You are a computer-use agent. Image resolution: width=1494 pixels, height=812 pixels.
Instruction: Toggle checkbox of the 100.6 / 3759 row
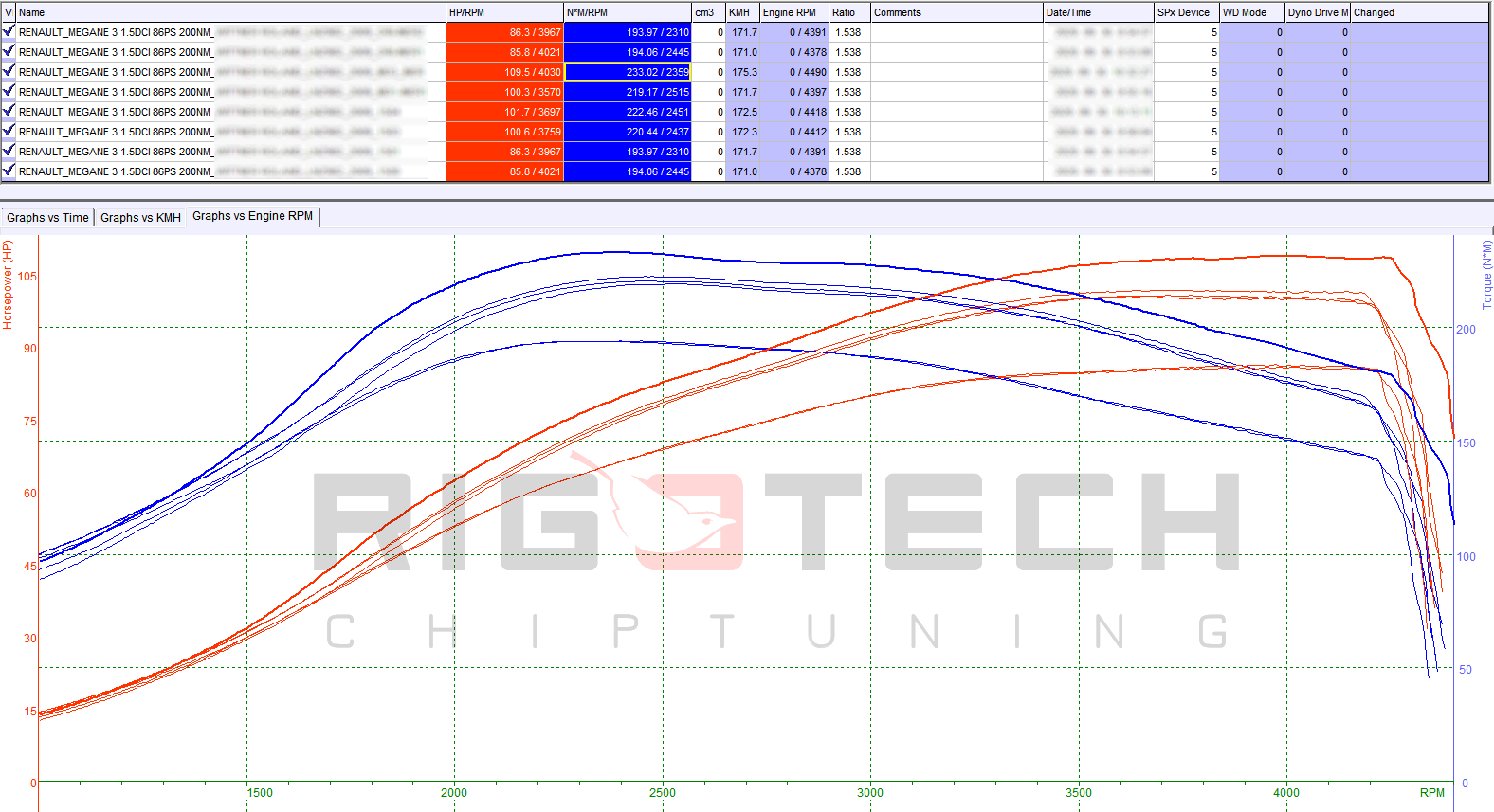coord(9,131)
